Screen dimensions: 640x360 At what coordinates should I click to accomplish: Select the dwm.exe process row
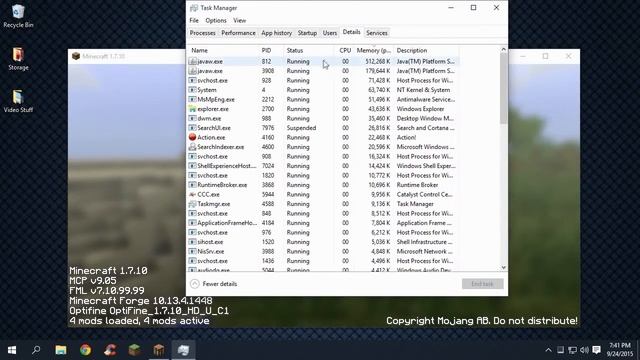323,118
